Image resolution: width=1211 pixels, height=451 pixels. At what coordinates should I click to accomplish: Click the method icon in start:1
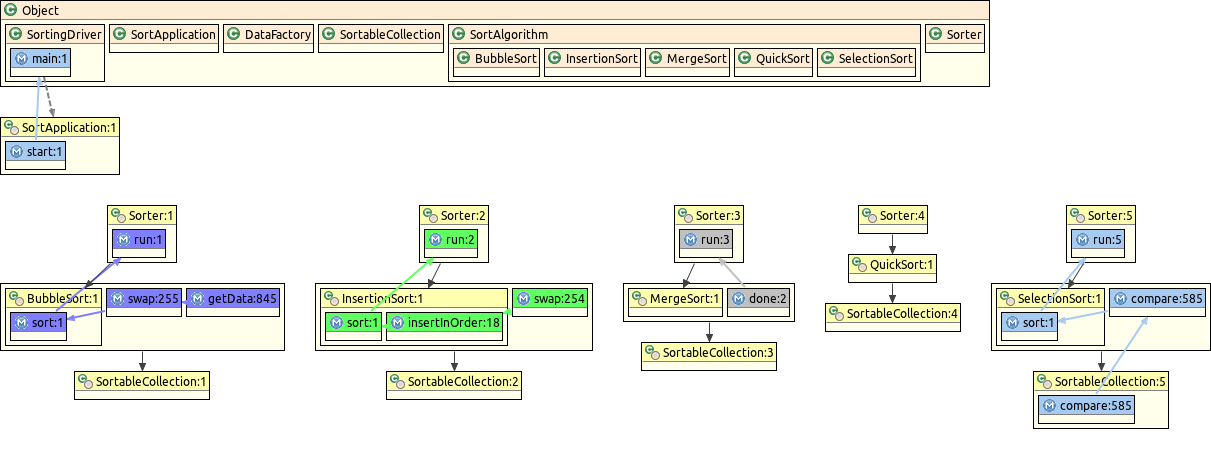click(x=15, y=152)
